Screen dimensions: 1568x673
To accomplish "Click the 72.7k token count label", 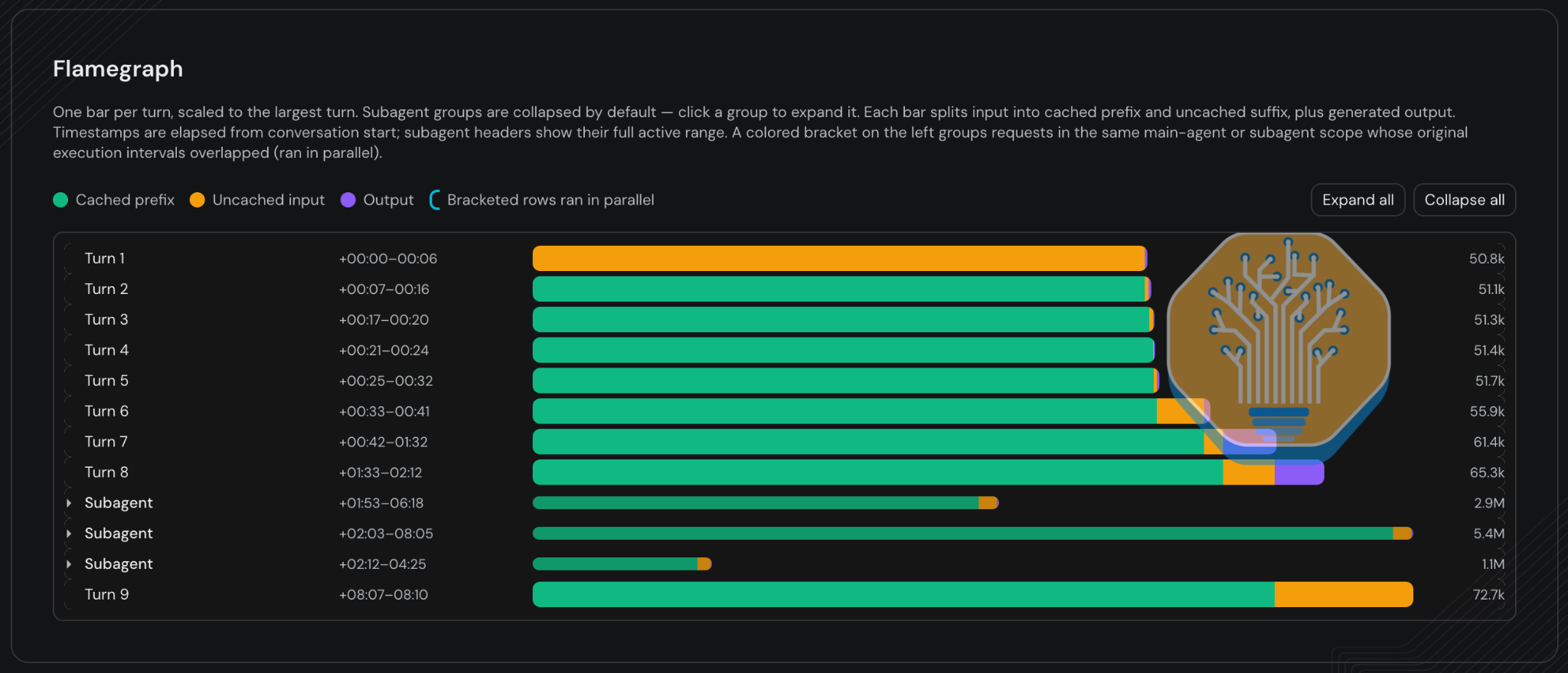I will point(1488,595).
